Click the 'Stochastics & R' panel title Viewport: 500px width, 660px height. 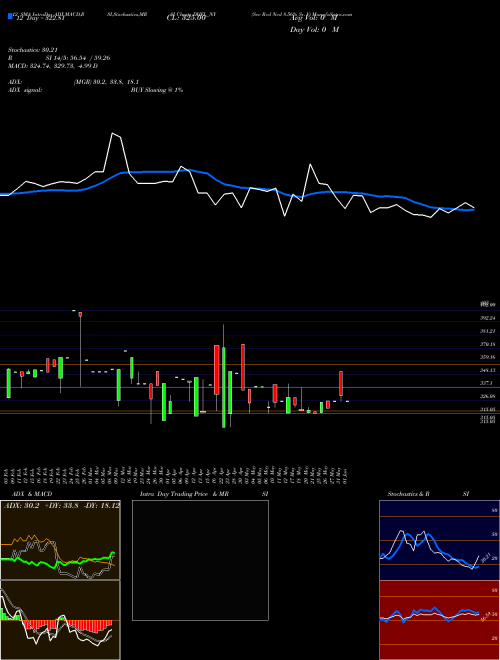coord(409,494)
